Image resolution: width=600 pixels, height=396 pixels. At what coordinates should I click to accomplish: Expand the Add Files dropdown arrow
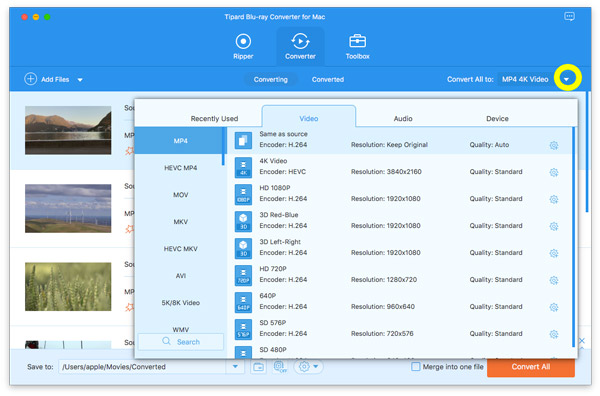click(x=80, y=80)
